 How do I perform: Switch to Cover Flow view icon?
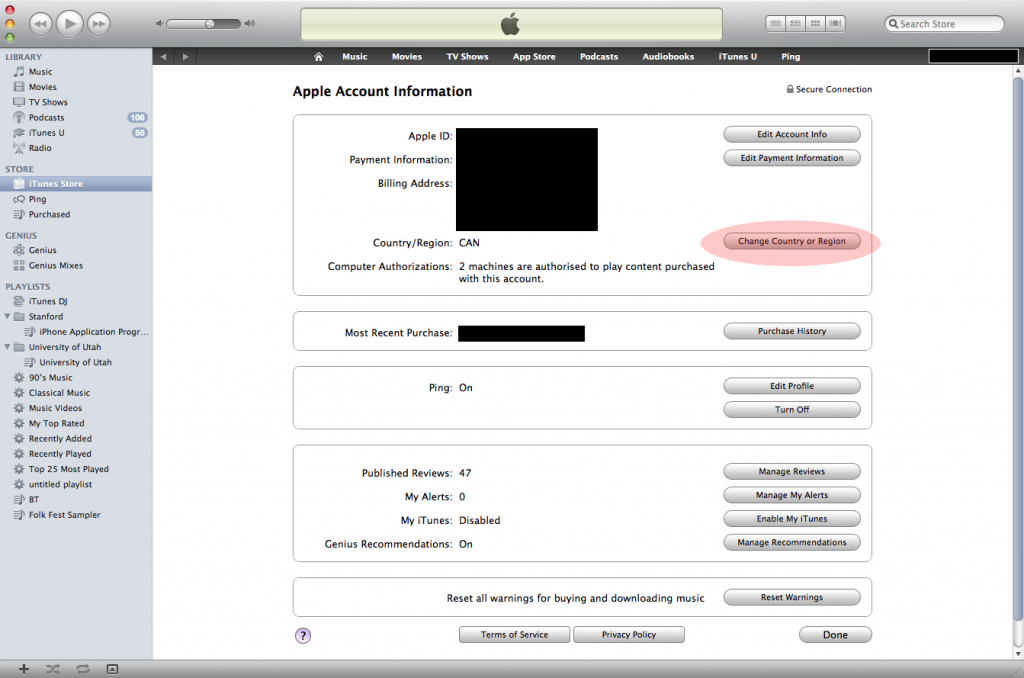(835, 24)
